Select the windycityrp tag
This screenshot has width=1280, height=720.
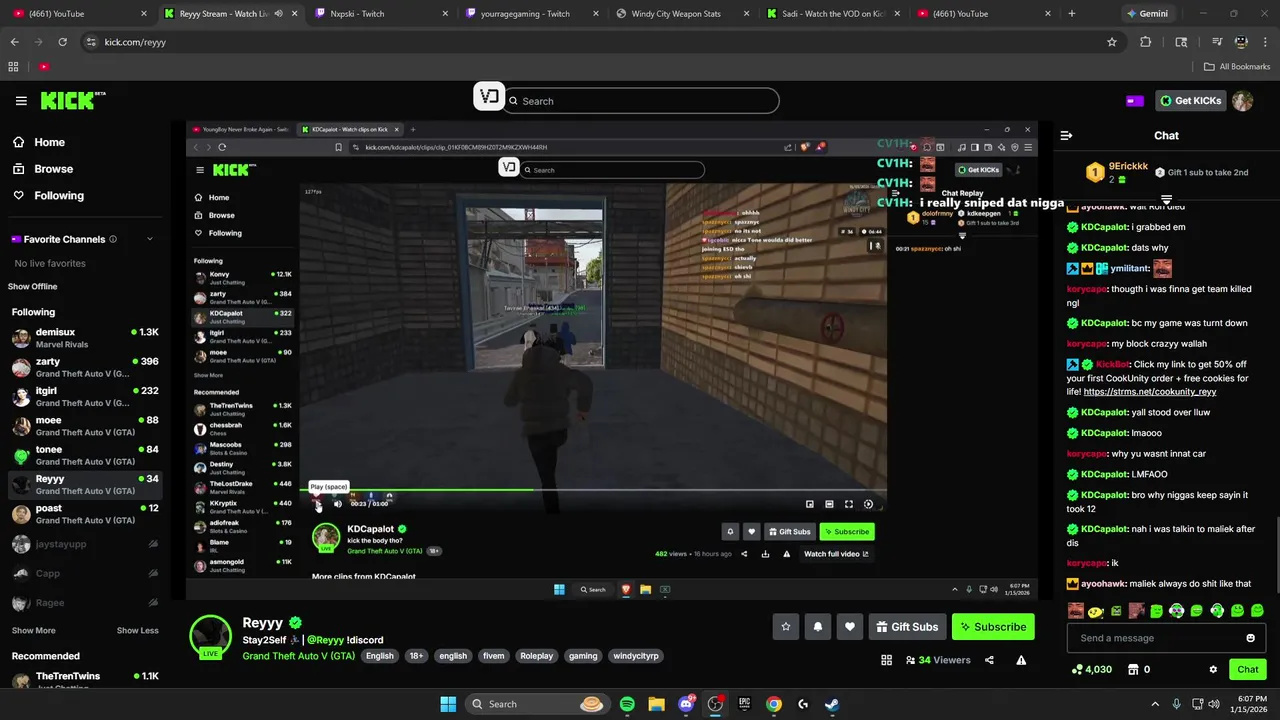coord(635,656)
